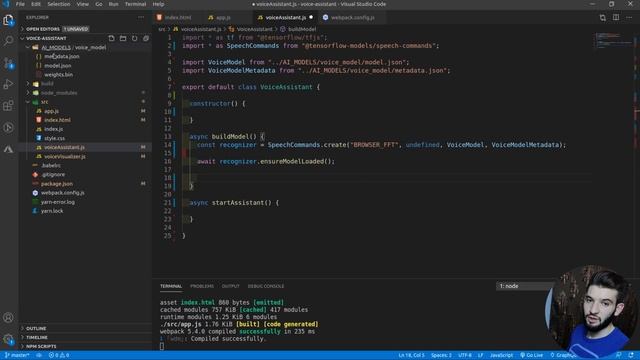
Task: Open the Extensions view in the activity bar
Action: (x=8, y=106)
